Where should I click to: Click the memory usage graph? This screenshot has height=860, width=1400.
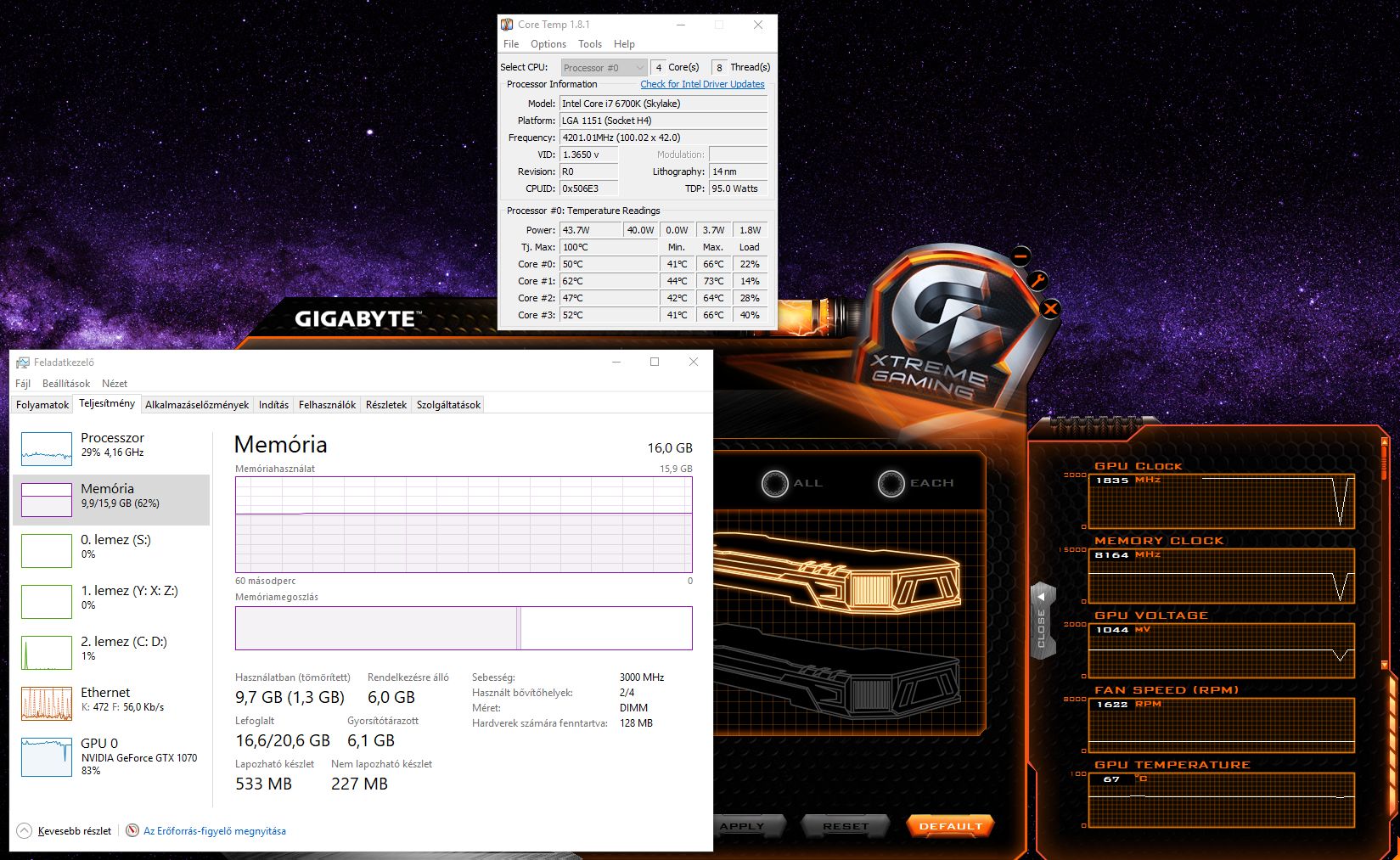pyautogui.click(x=464, y=525)
